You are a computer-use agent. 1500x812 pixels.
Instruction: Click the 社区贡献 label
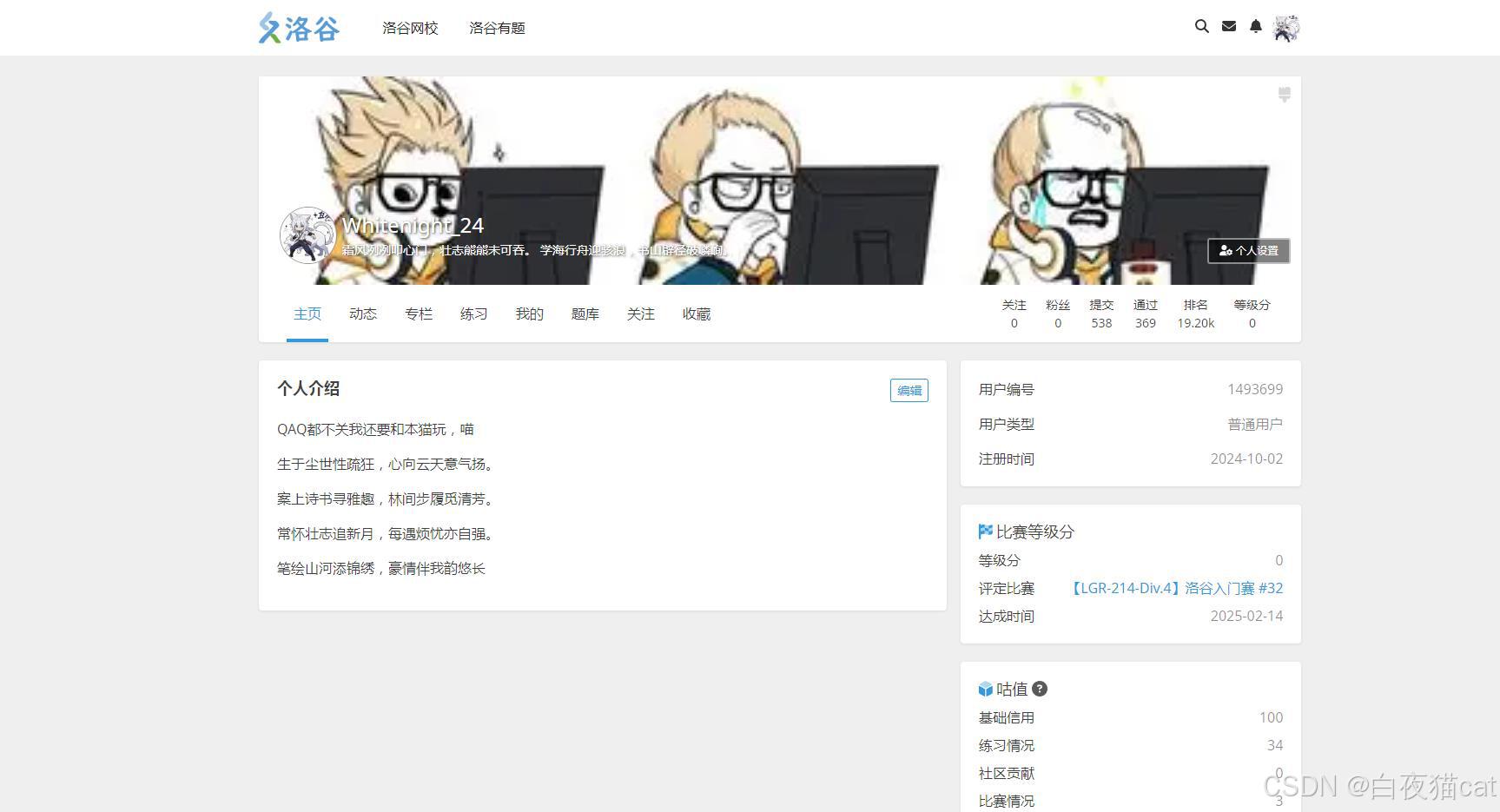[1007, 774]
